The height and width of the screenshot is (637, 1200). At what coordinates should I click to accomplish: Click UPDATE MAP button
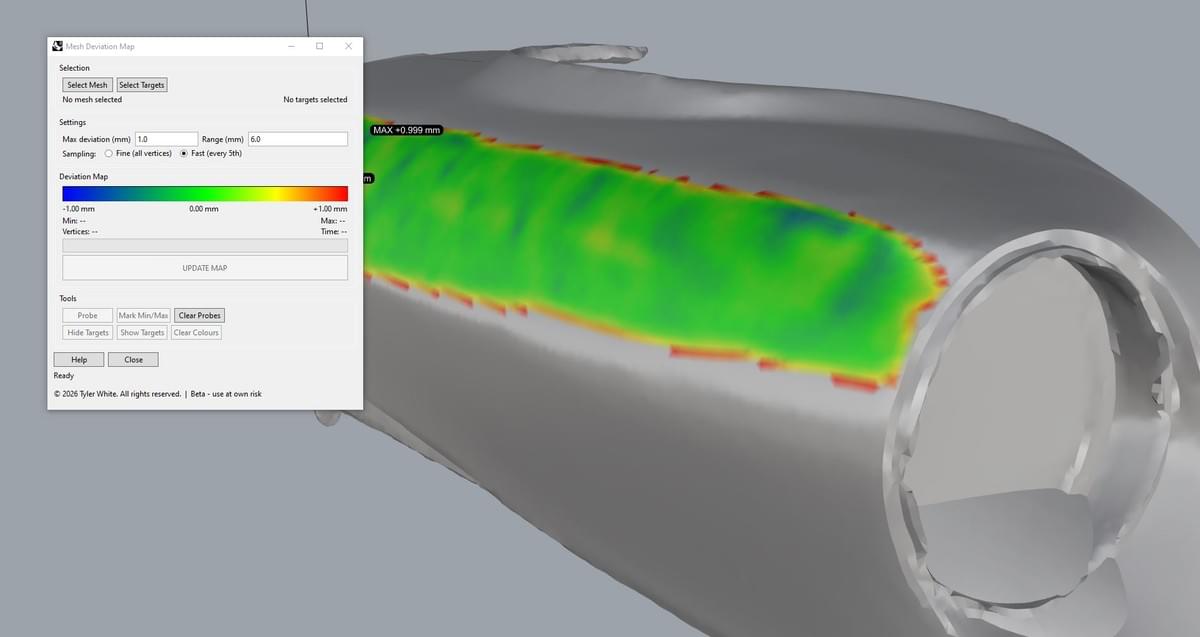point(205,268)
